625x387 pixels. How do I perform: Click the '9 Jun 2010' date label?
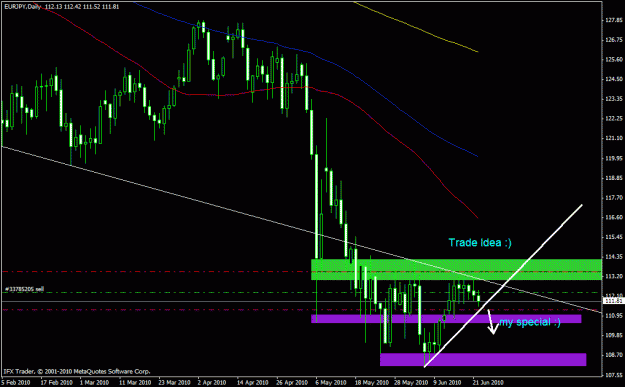pyautogui.click(x=447, y=383)
